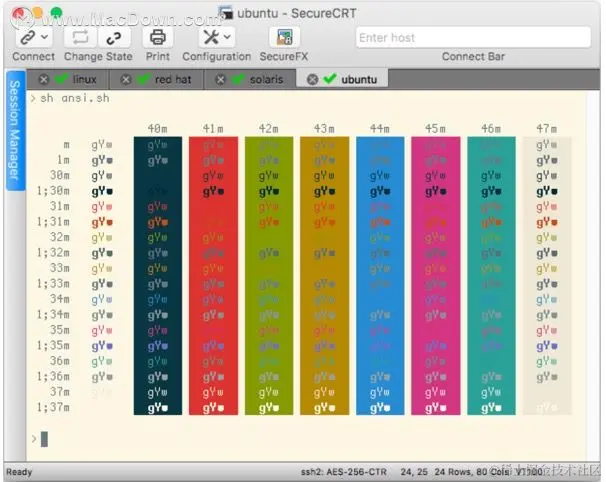Open the Session Manager side panel
Screen dimensions: 606x482
[15, 131]
